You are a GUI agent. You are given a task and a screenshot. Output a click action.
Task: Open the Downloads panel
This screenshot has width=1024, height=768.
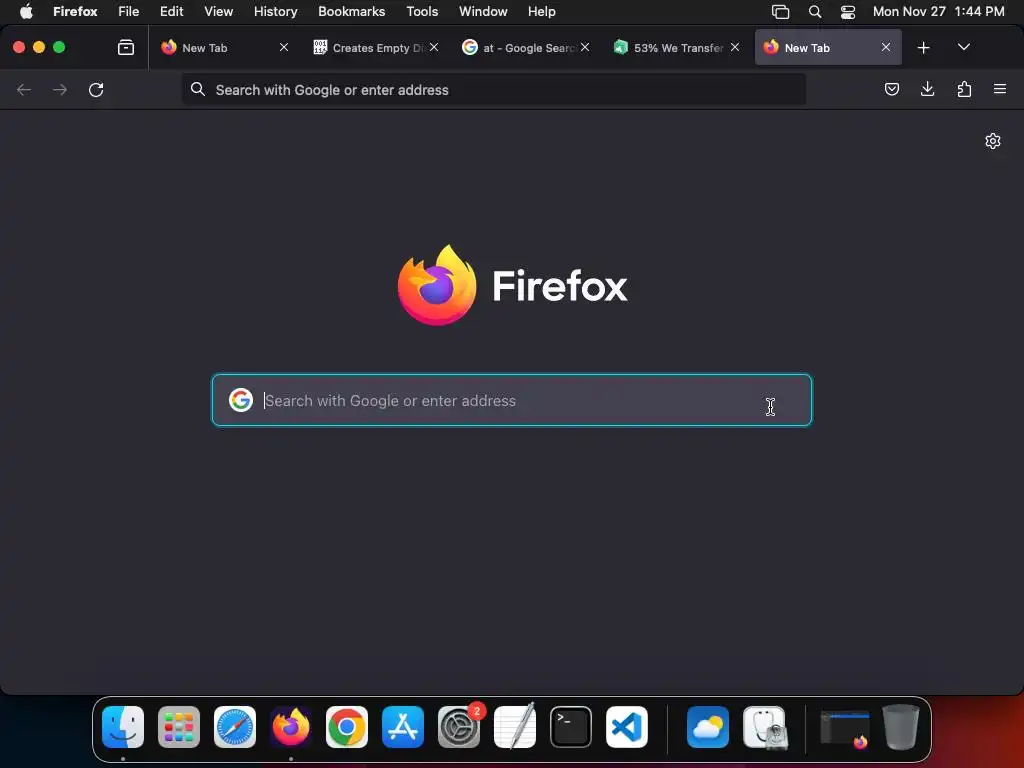click(927, 89)
